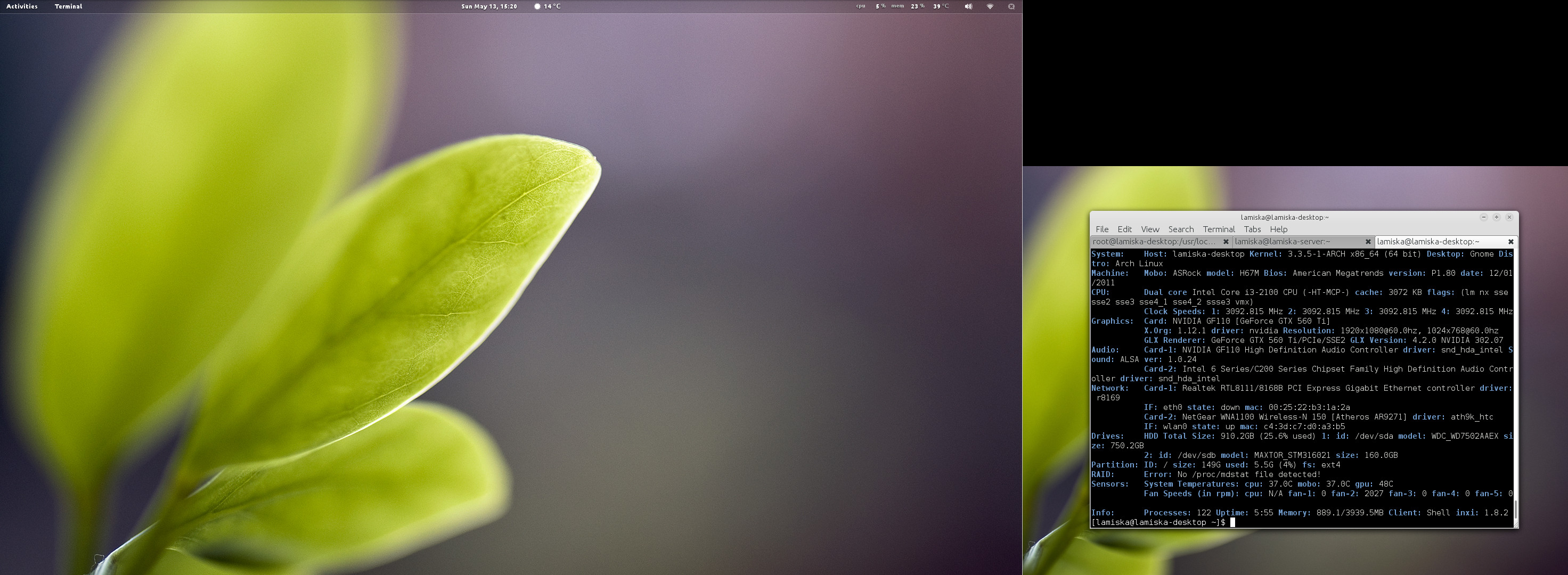The height and width of the screenshot is (575, 1568).
Task: Minimize the terminal window
Action: click(x=1483, y=217)
